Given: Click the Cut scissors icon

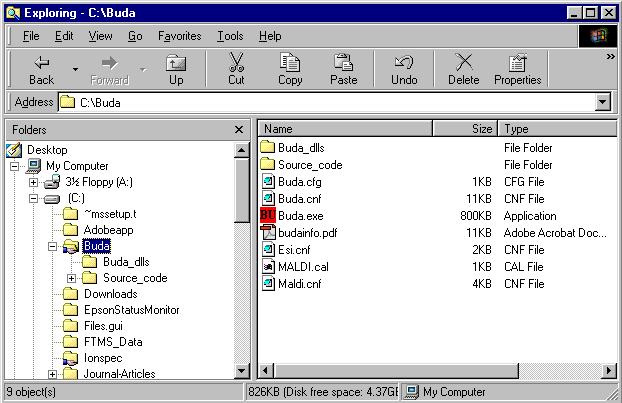Looking at the screenshot, I should [x=236, y=63].
